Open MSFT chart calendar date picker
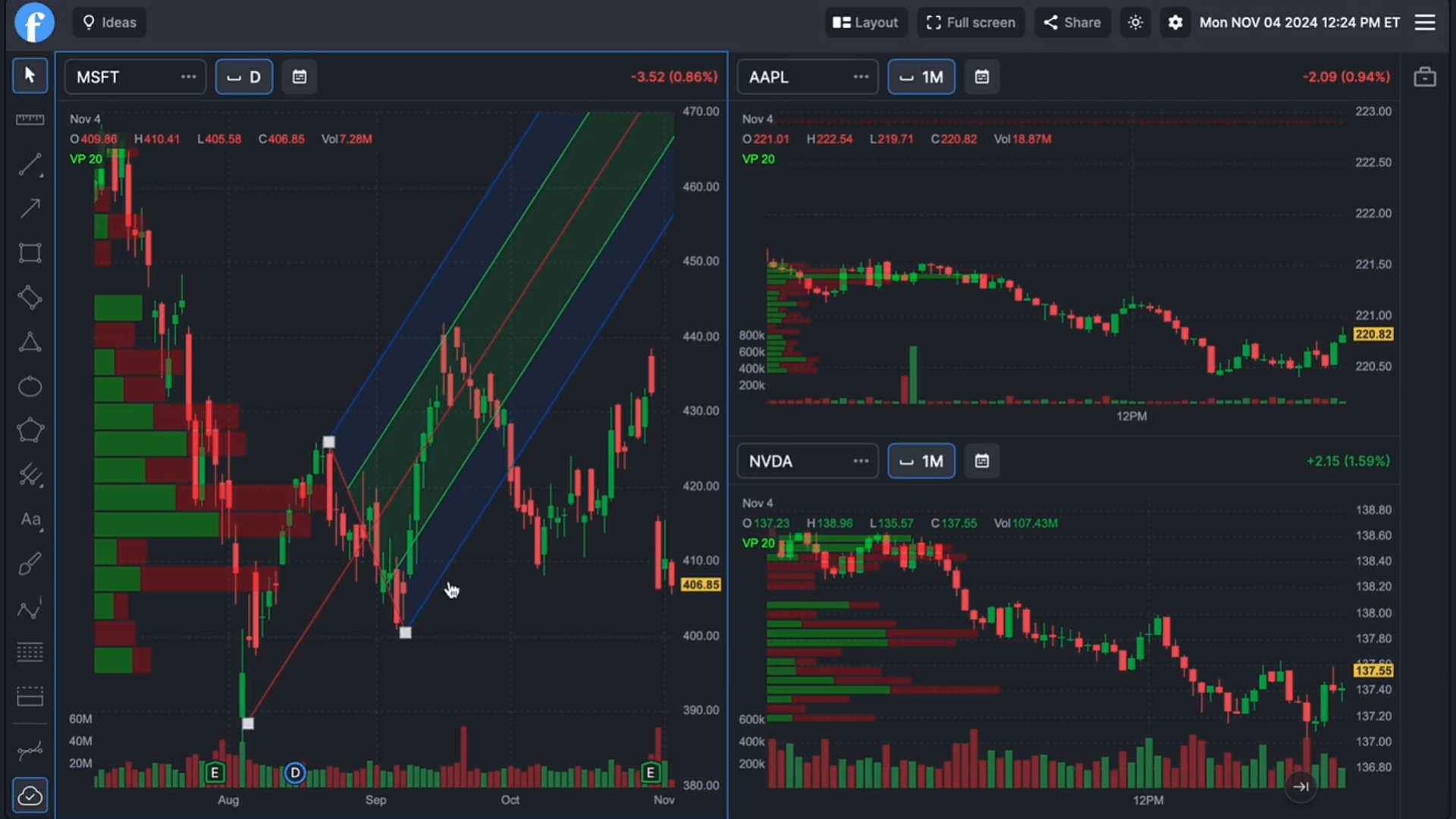This screenshot has height=819, width=1456. [300, 77]
